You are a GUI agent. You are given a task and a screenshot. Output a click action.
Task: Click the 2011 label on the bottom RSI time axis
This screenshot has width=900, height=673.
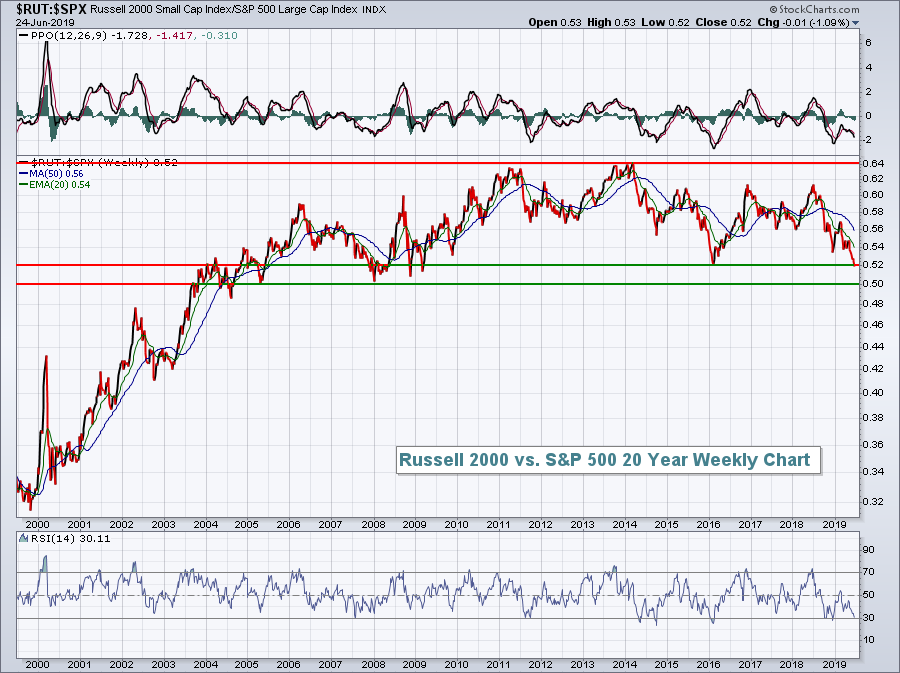(x=498, y=665)
